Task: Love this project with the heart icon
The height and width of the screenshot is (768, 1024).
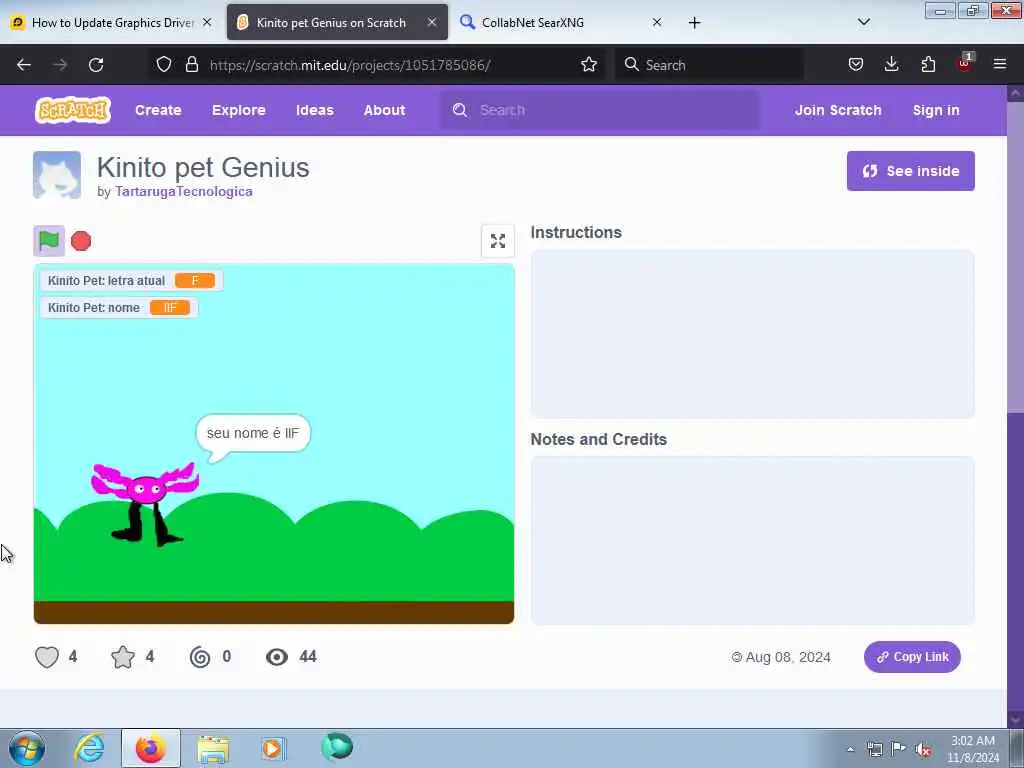Action: pyautogui.click(x=47, y=656)
